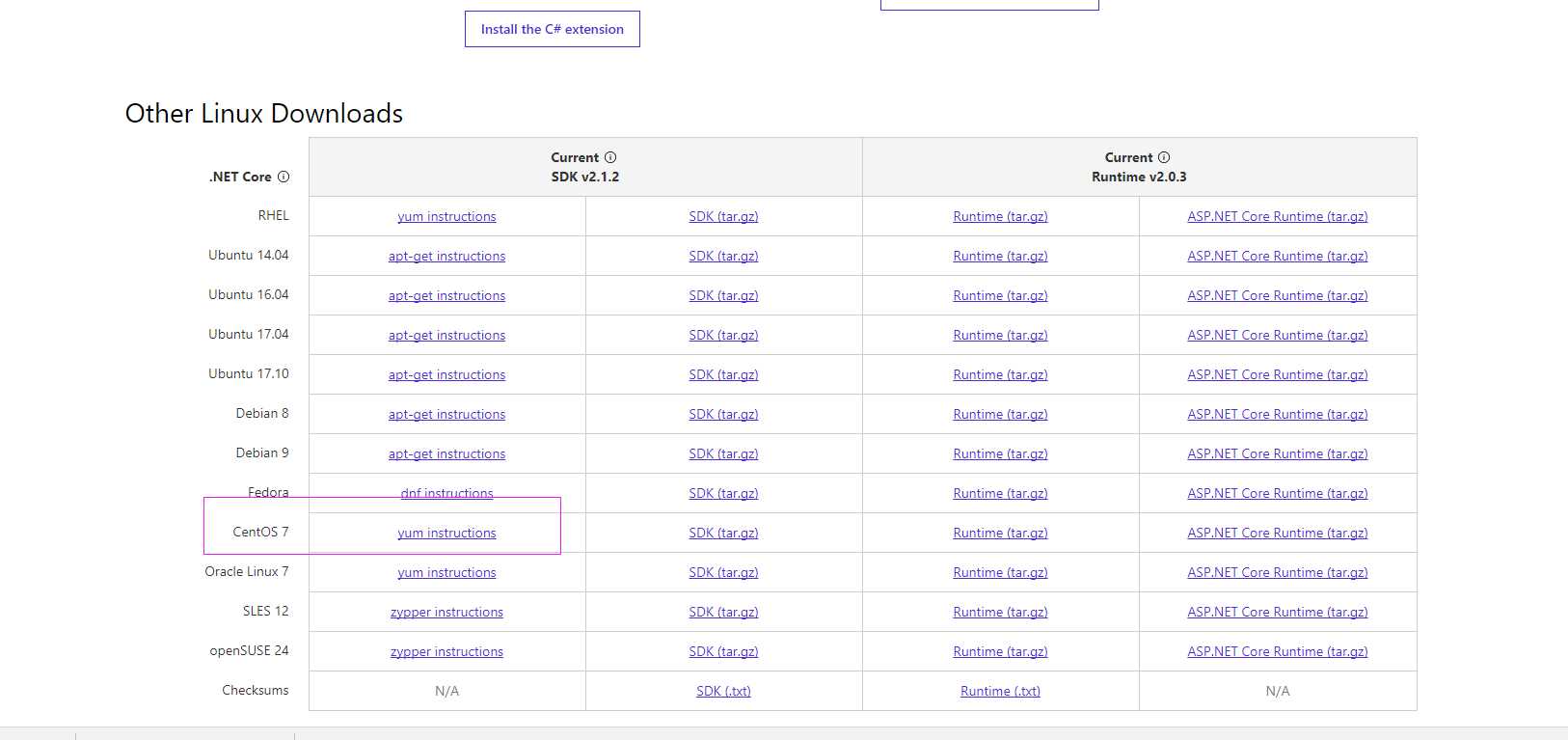Open zypper instructions for openSUSE 24

click(446, 651)
